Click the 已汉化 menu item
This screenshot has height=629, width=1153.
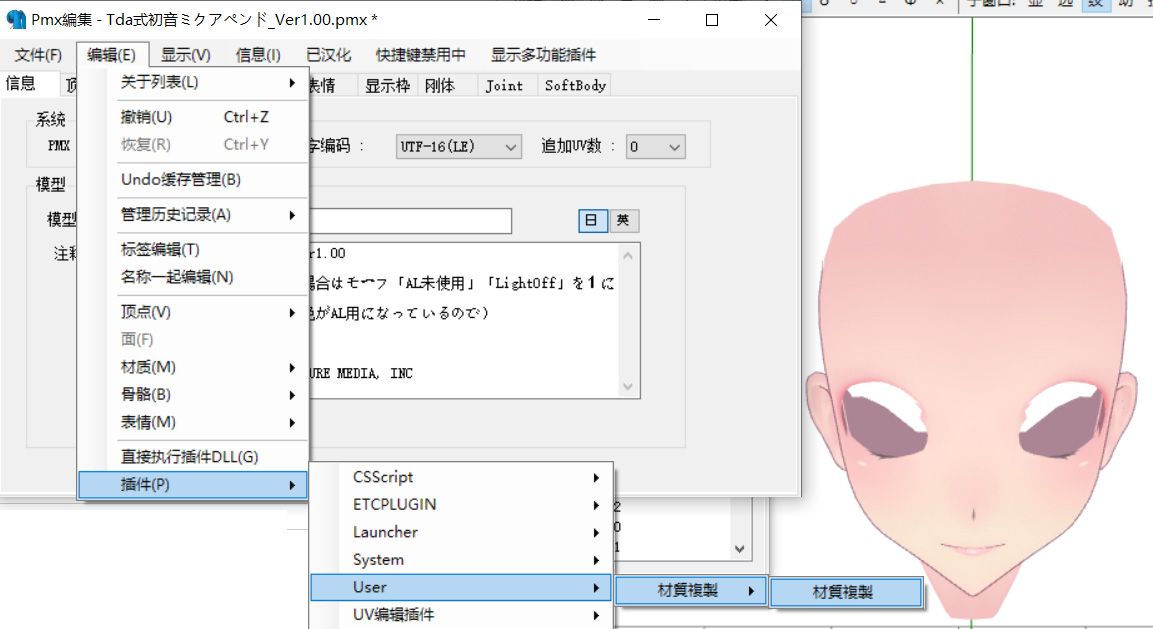point(329,55)
